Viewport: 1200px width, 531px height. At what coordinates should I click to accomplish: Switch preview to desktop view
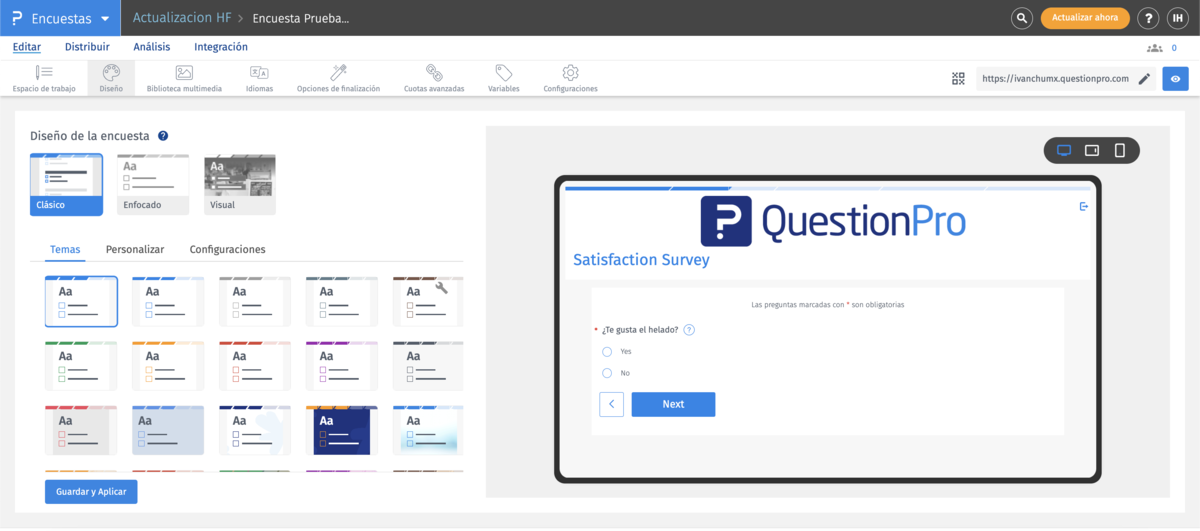pyautogui.click(x=1064, y=150)
